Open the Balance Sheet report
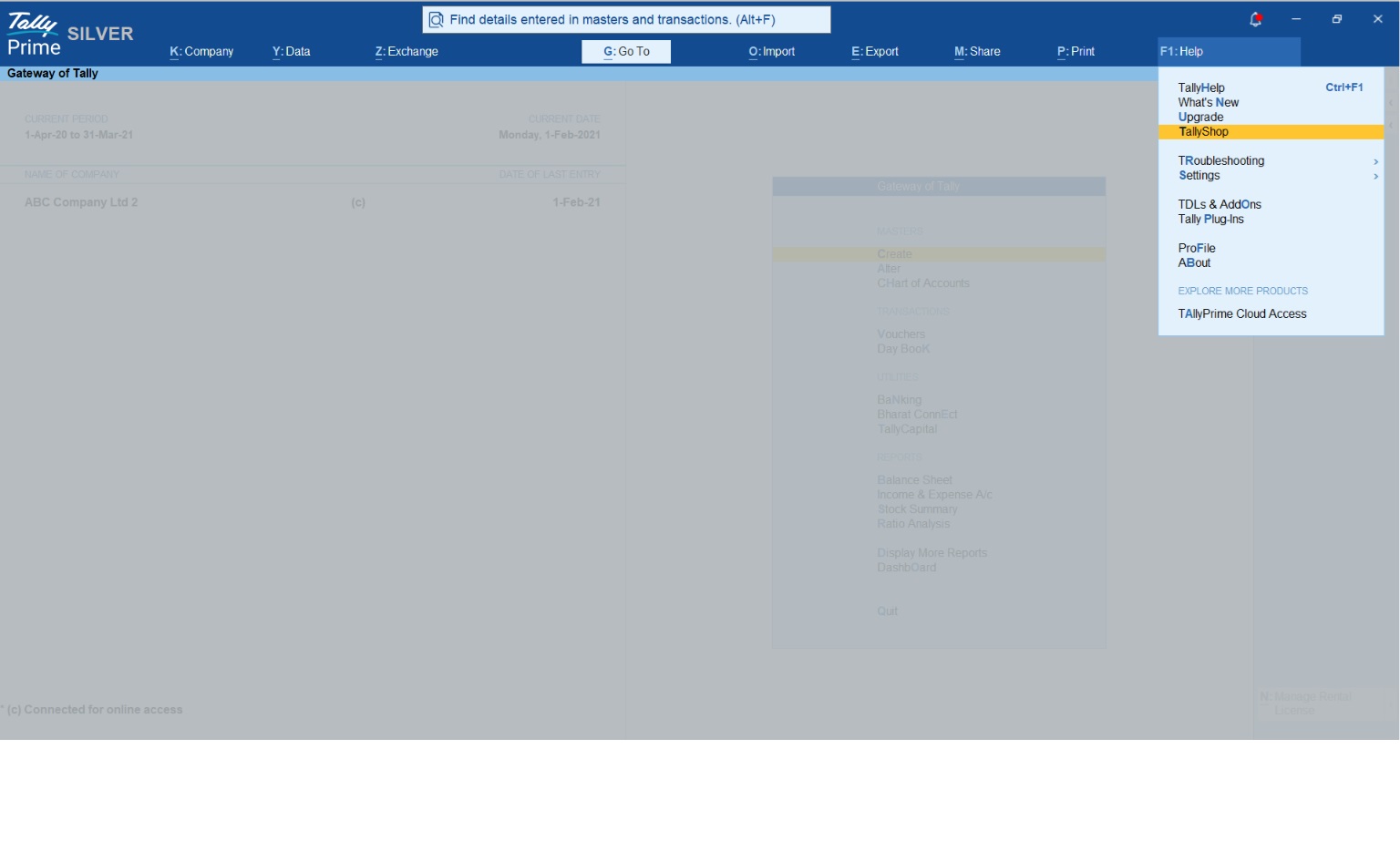 tap(914, 480)
